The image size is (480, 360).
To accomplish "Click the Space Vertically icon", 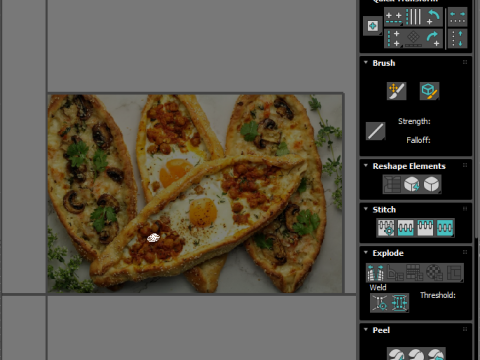I will pos(457,39).
